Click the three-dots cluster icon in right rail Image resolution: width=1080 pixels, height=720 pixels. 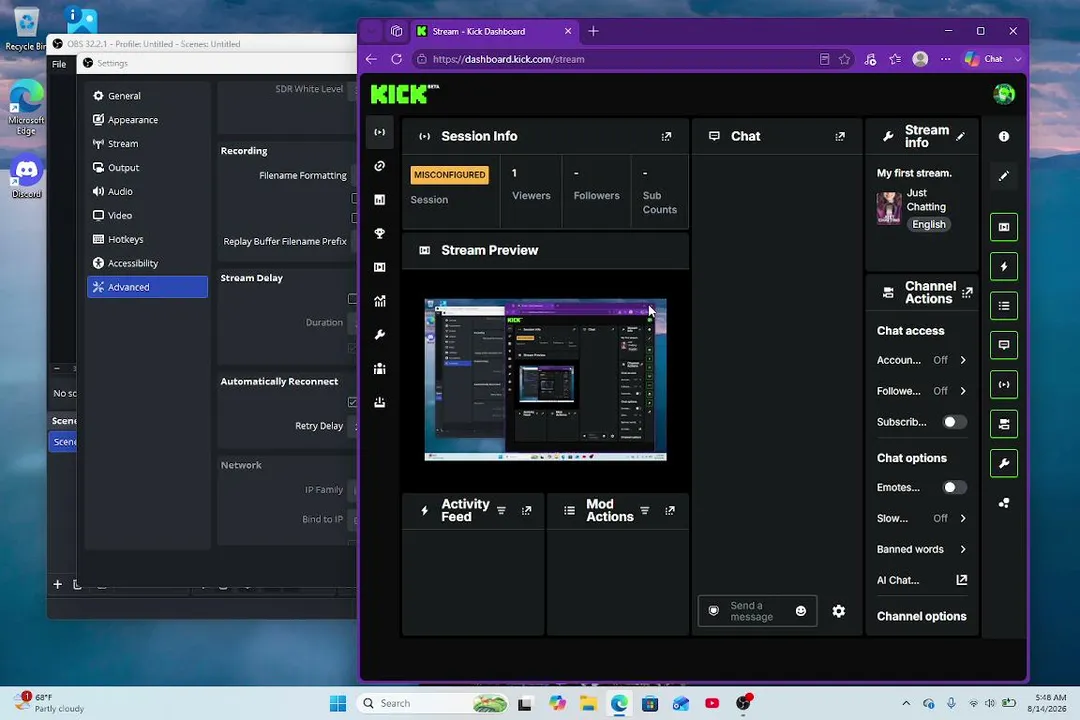(1004, 503)
